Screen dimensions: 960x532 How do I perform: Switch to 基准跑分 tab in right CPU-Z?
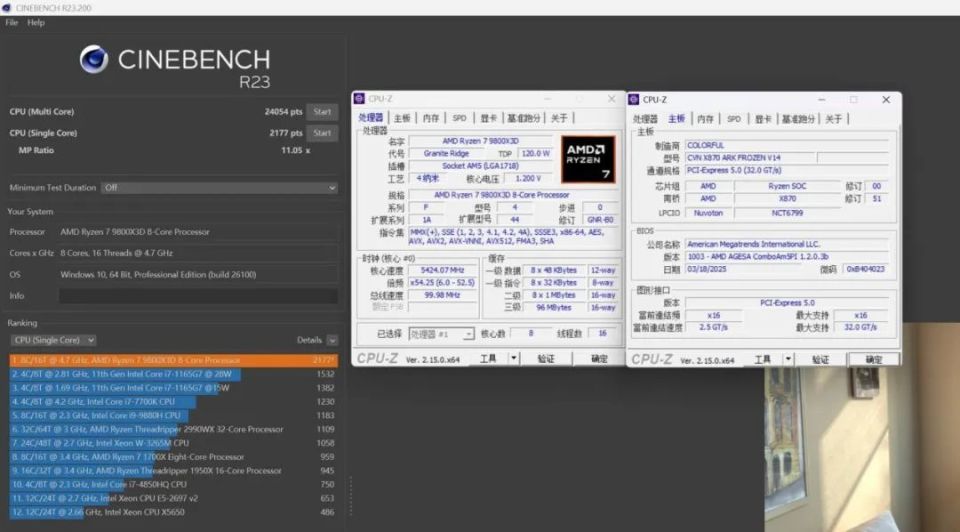(x=798, y=119)
